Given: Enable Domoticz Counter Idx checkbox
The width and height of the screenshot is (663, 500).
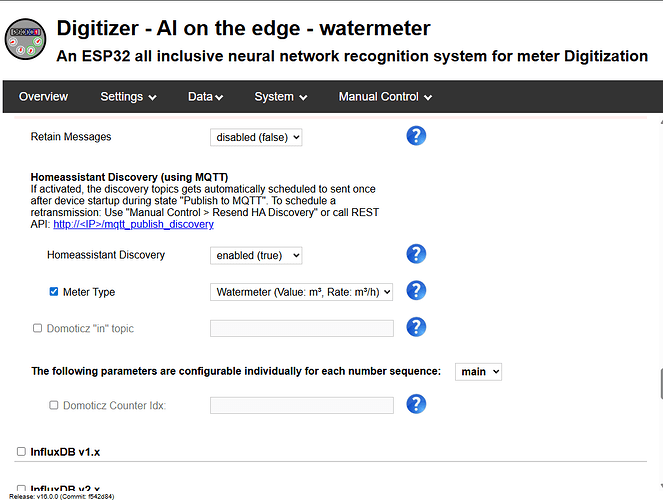Looking at the screenshot, I should pos(54,405).
